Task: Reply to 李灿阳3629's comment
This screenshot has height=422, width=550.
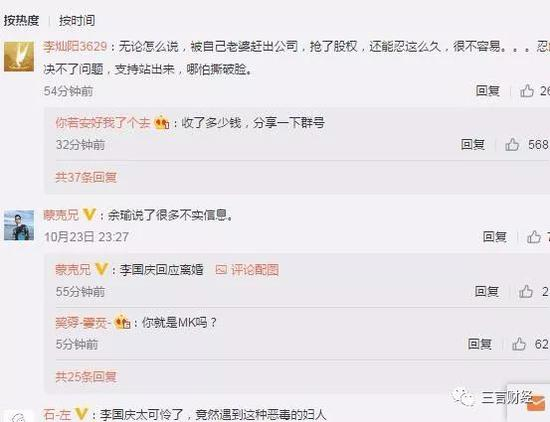Action: [488, 91]
